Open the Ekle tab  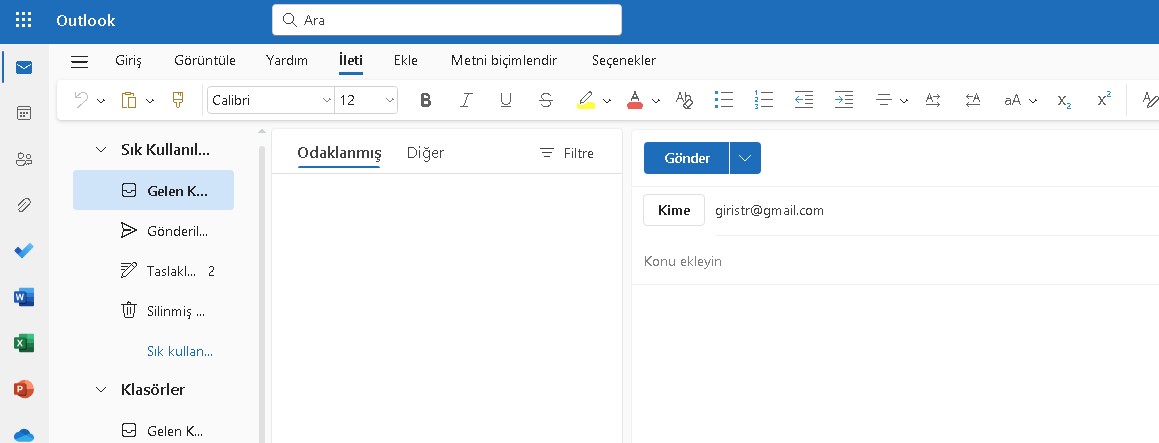[406, 61]
